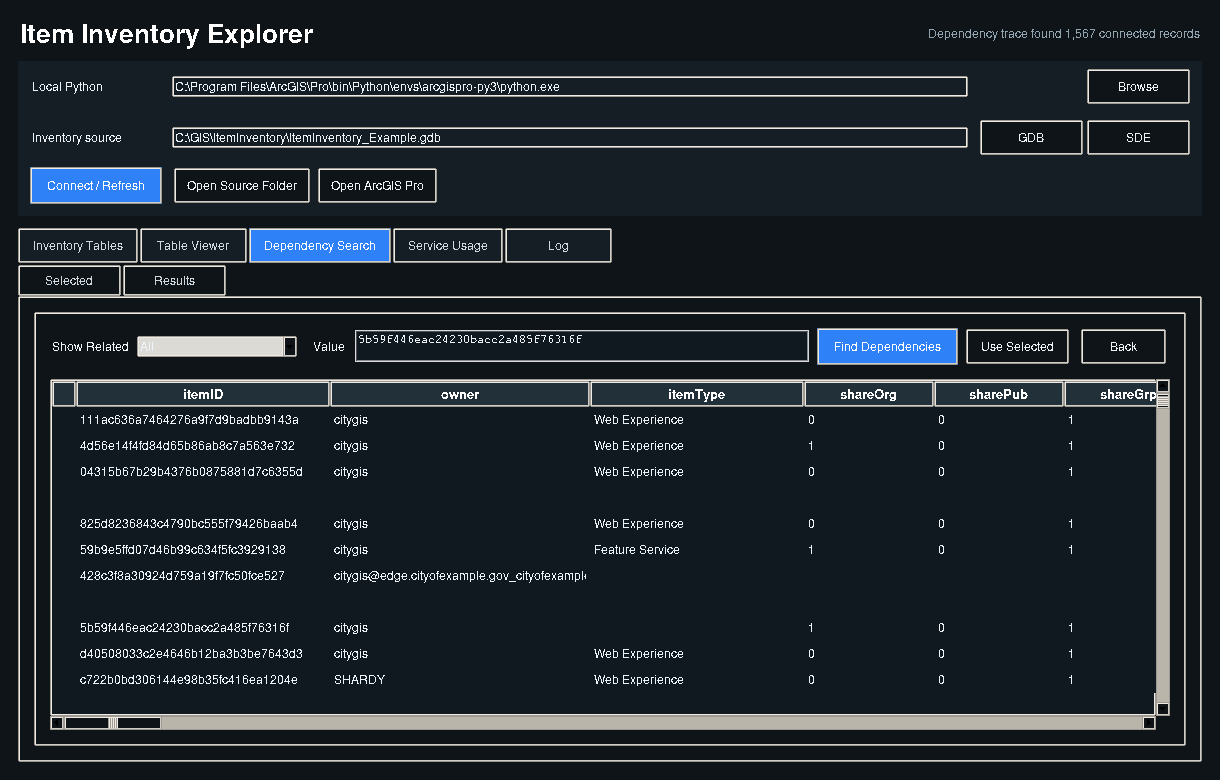
Task: Focus the Value input field
Action: 582,346
